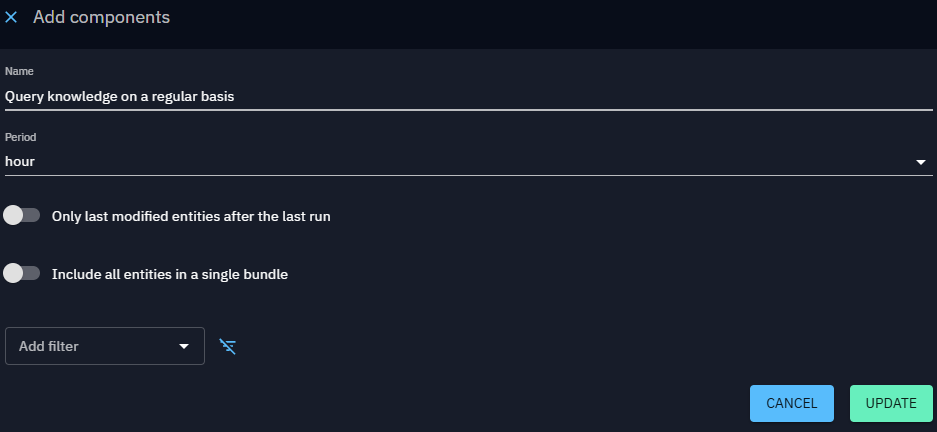This screenshot has width=937, height=432.
Task: Click the Period field label
Action: pyautogui.click(x=21, y=136)
